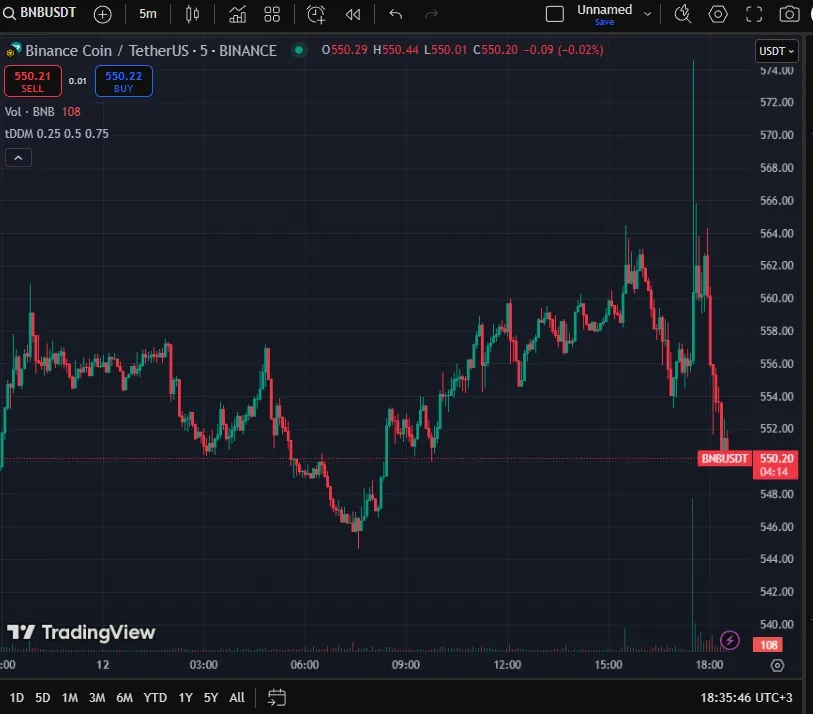Click the Unnamed layout name
Screen dimensions: 813x714
(605, 10)
